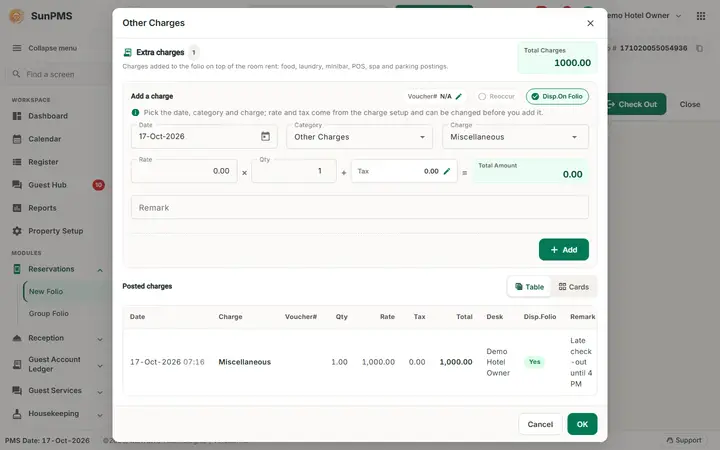Close the Other Charges dialog
The image size is (720, 450).
click(x=591, y=23)
